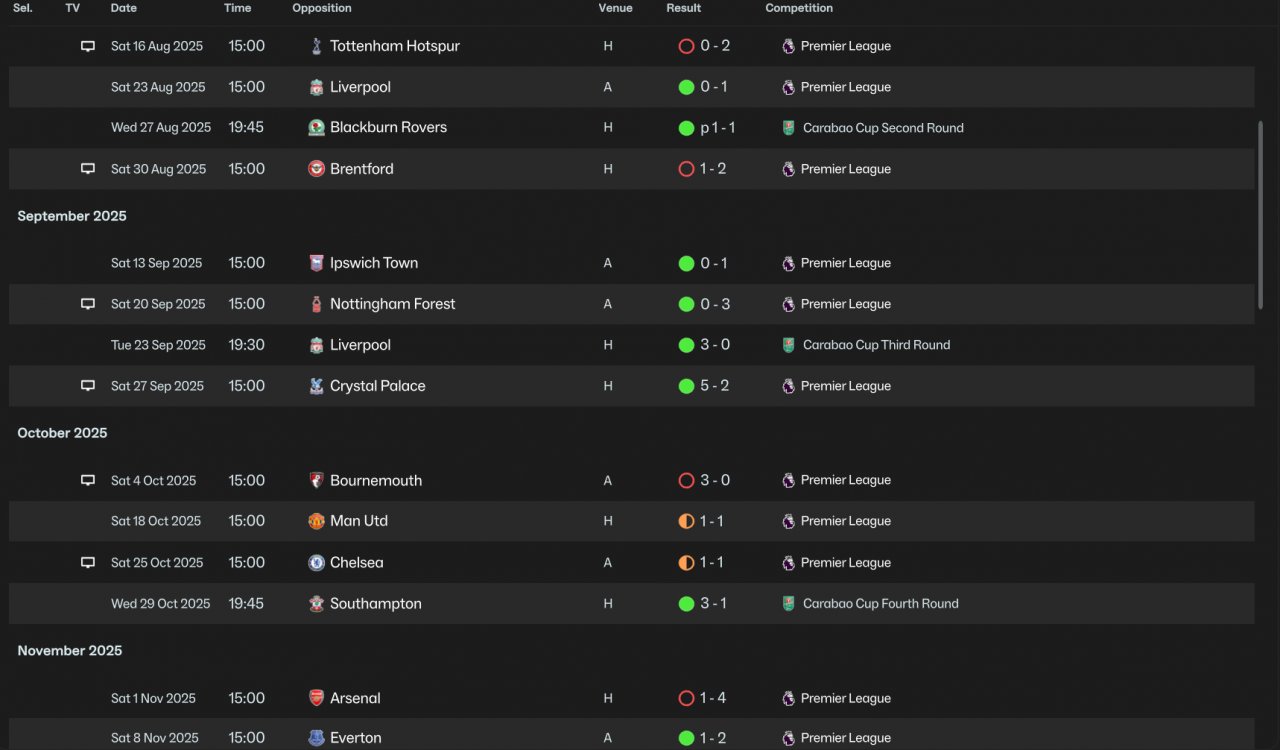The image size is (1280, 750).
Task: Click the red loss indicator for Bournemouth match
Action: click(686, 480)
